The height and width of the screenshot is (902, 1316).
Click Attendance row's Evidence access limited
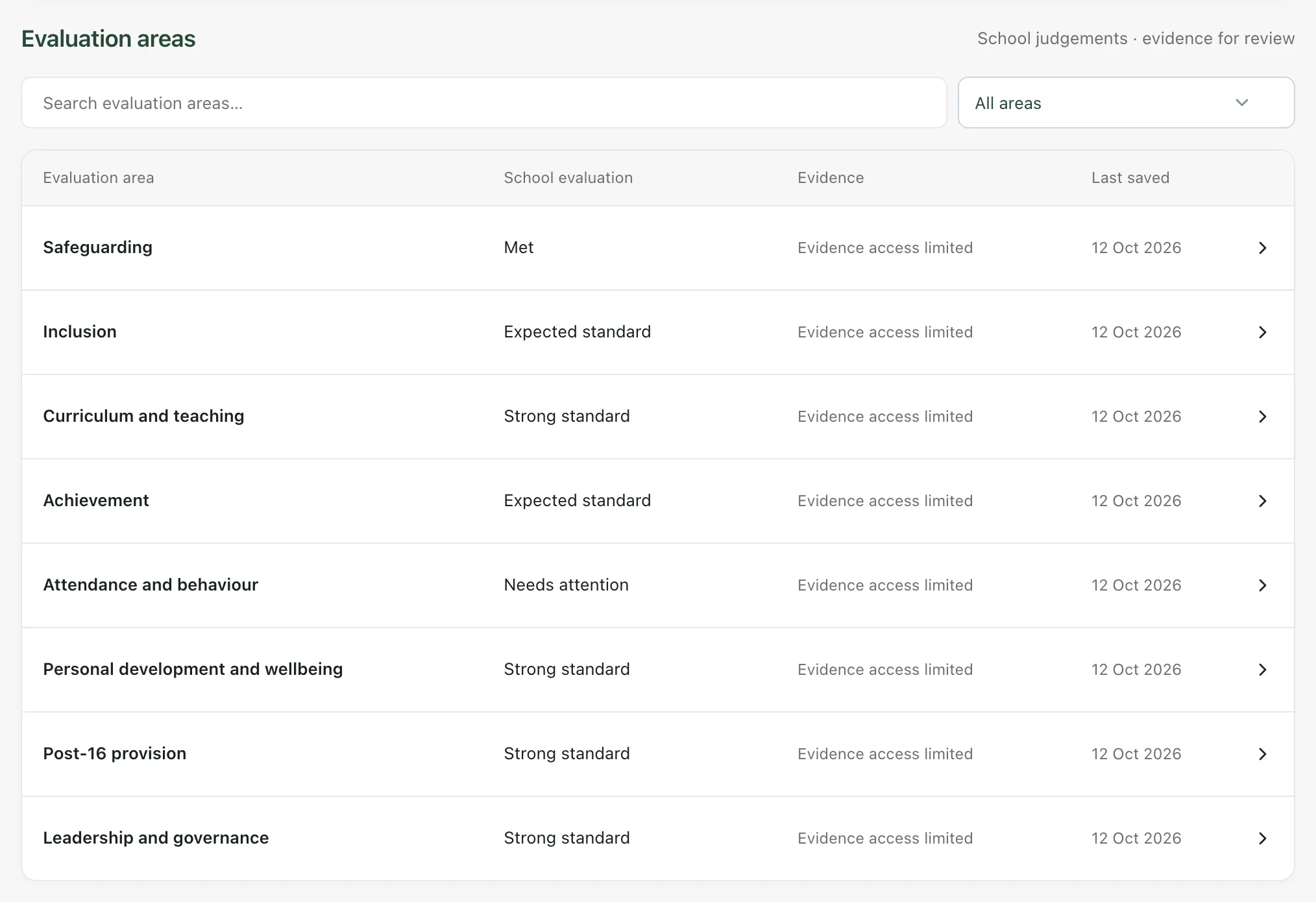tap(885, 585)
